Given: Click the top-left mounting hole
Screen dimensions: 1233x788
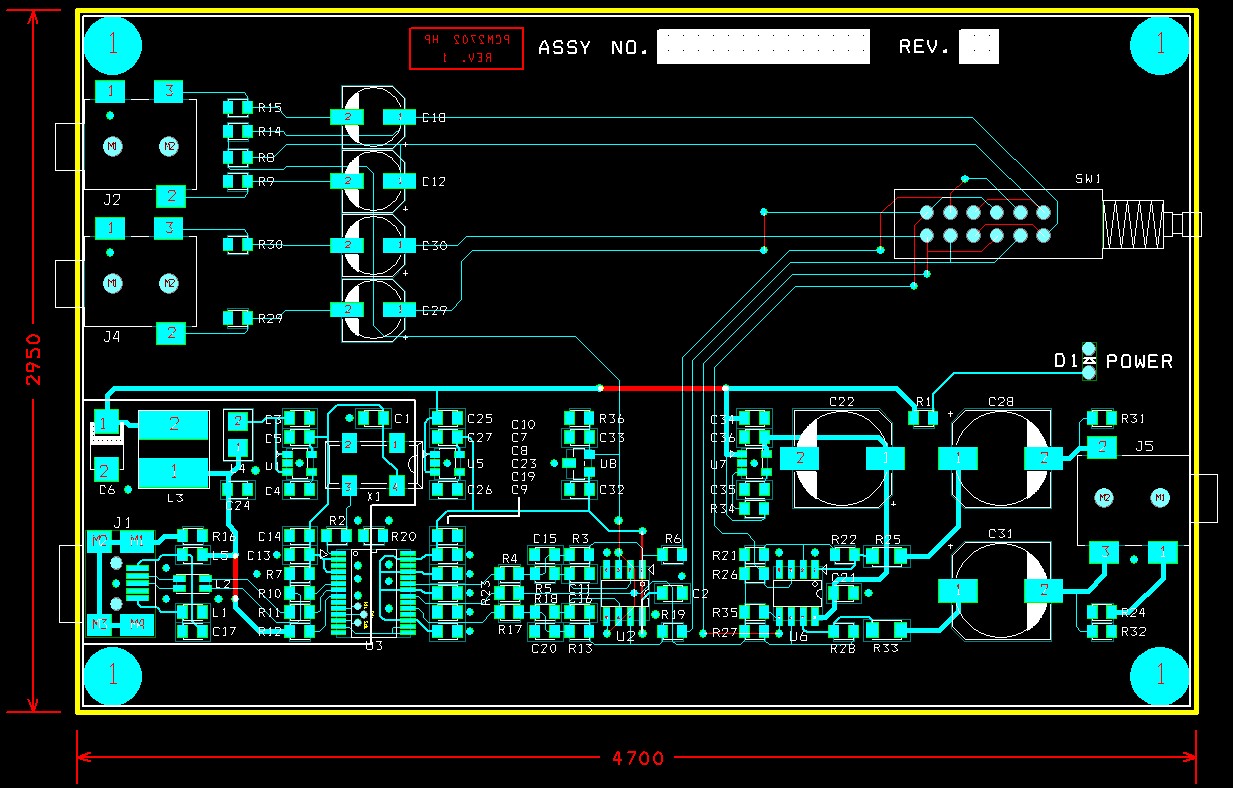Looking at the screenshot, I should 112,44.
